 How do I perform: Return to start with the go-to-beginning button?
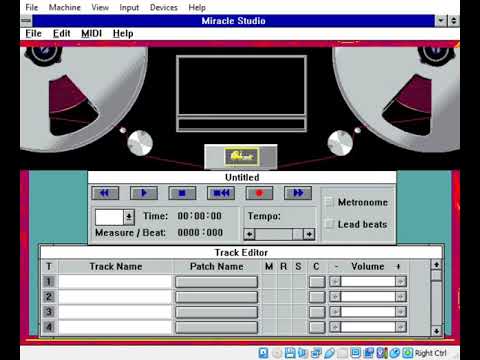(x=221, y=193)
